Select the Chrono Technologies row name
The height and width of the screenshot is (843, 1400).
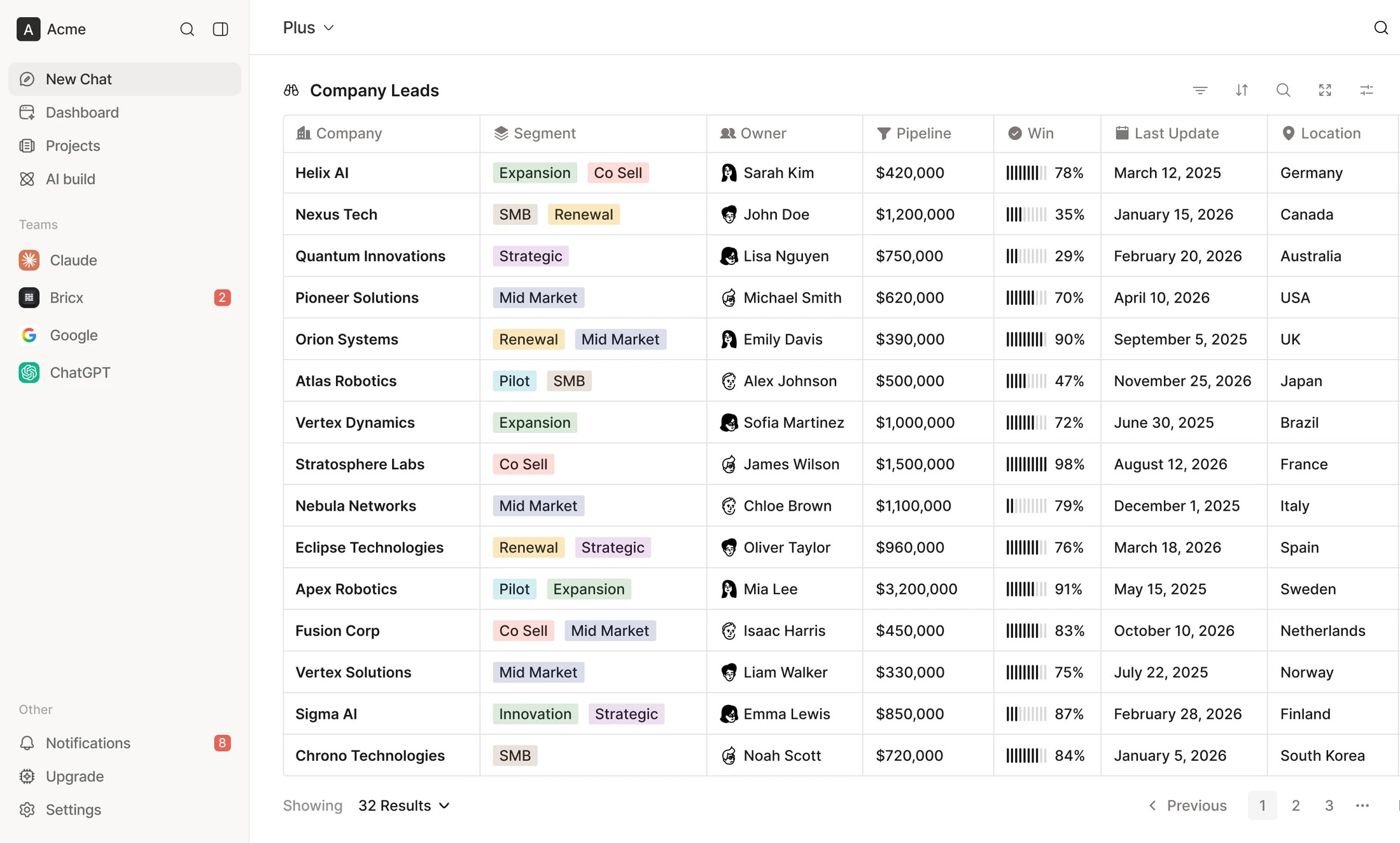coord(370,756)
